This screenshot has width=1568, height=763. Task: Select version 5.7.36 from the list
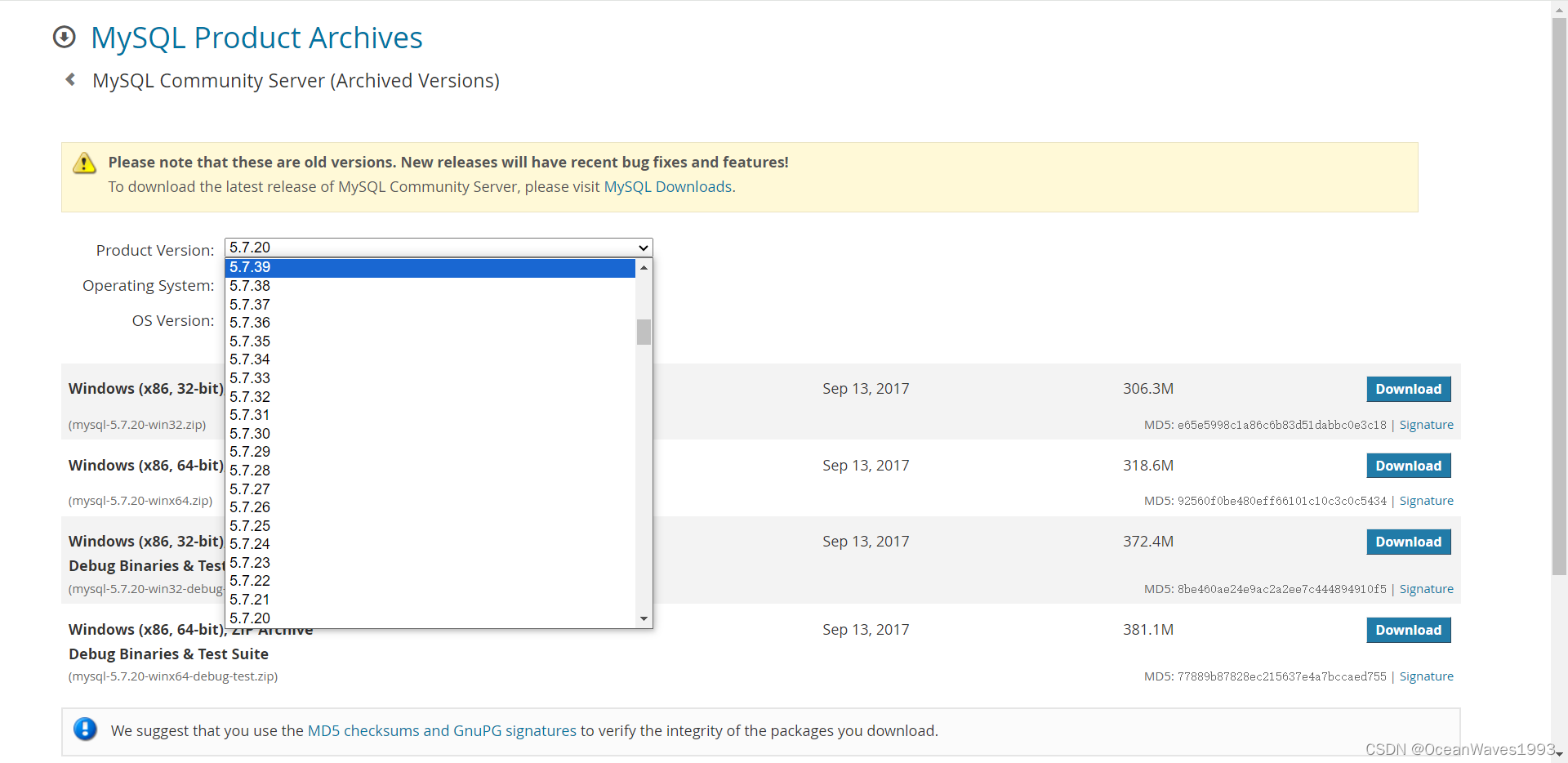[430, 323]
